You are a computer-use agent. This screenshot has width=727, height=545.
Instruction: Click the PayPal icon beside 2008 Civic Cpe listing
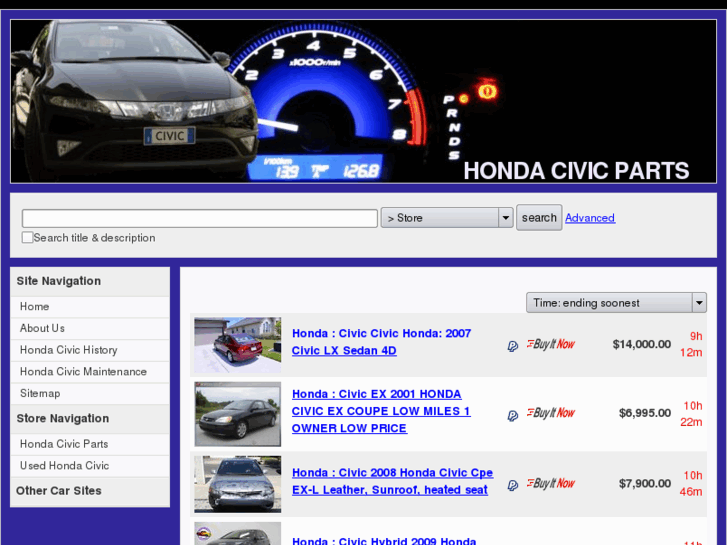(512, 485)
